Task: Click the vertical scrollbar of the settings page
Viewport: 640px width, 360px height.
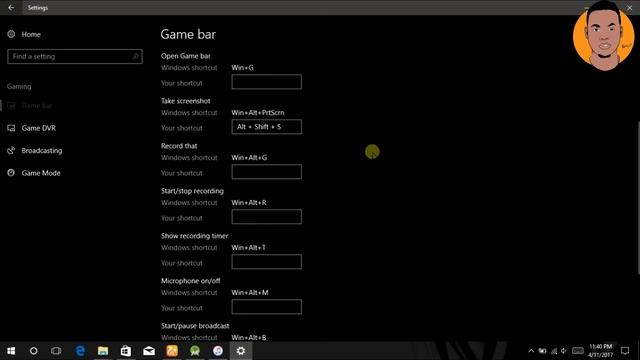Action: coord(638,198)
